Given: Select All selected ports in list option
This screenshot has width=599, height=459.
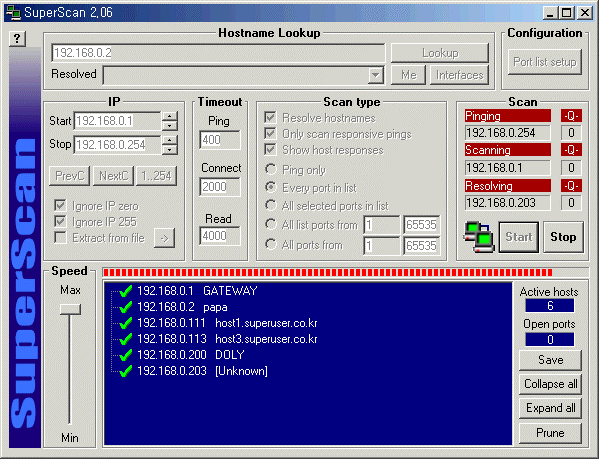Looking at the screenshot, I should (270, 205).
